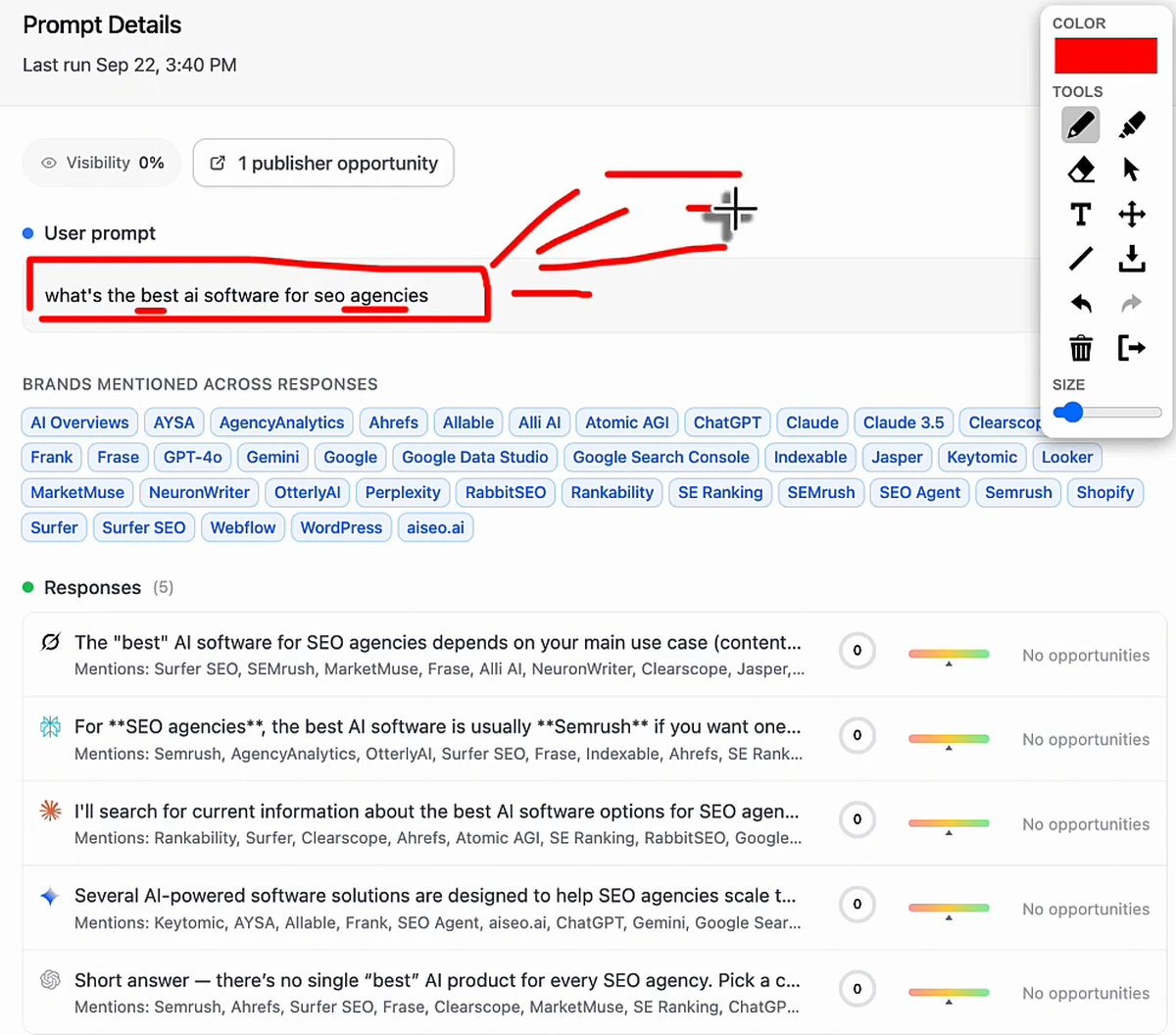Viewport: 1176px width, 1035px height.
Task: Open the Claude 3.5 brand tag
Action: pos(904,422)
